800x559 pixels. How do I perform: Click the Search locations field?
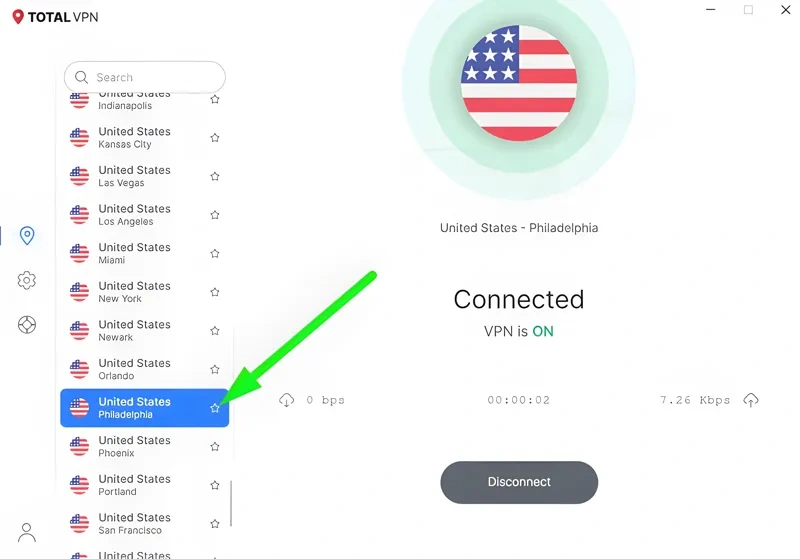pos(145,77)
